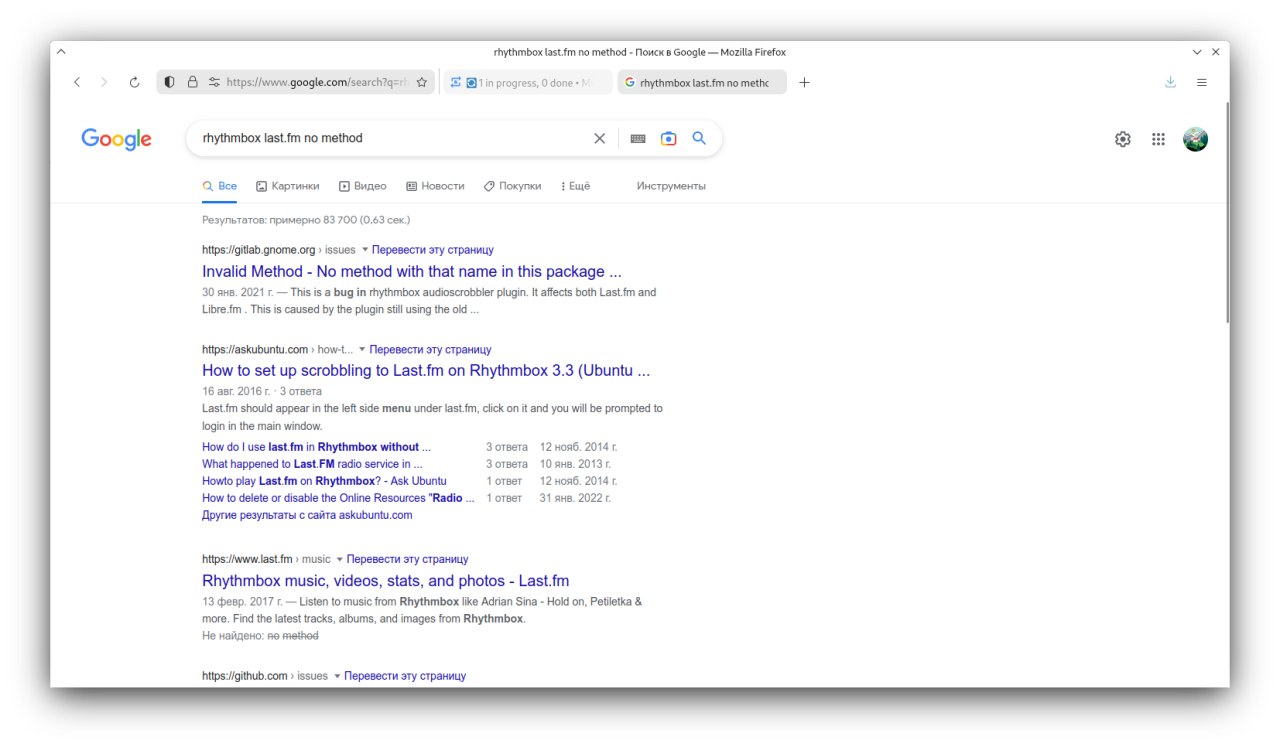This screenshot has height=747, width=1280.
Task: Expand dropdown arrow next to gitlab.gnome.org result
Action: coord(365,250)
